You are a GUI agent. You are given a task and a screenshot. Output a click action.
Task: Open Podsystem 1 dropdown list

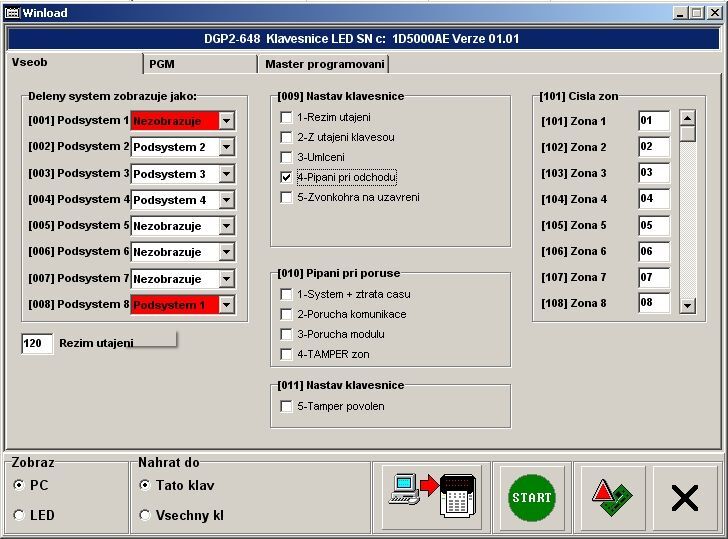(226, 121)
